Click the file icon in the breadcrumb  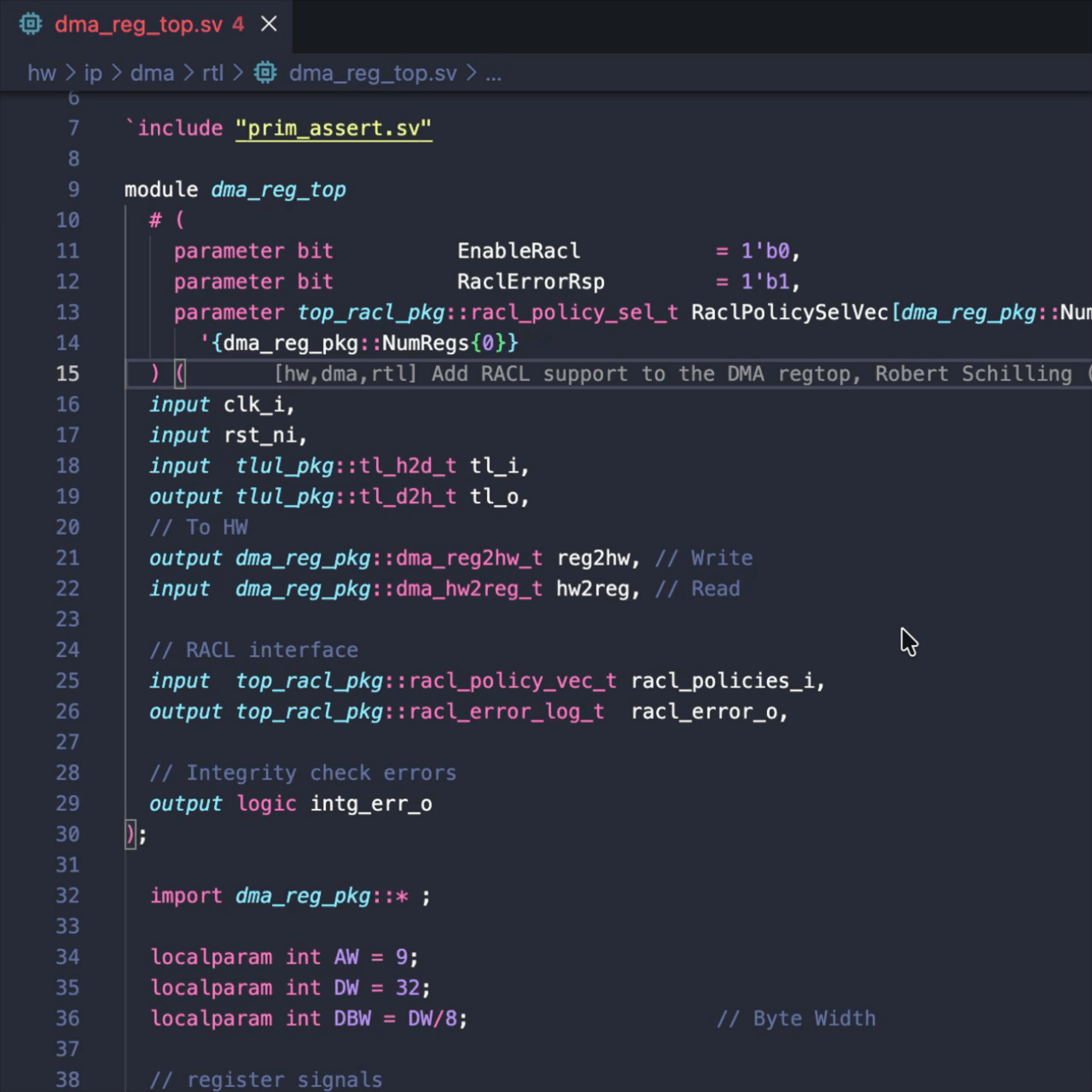(x=265, y=73)
